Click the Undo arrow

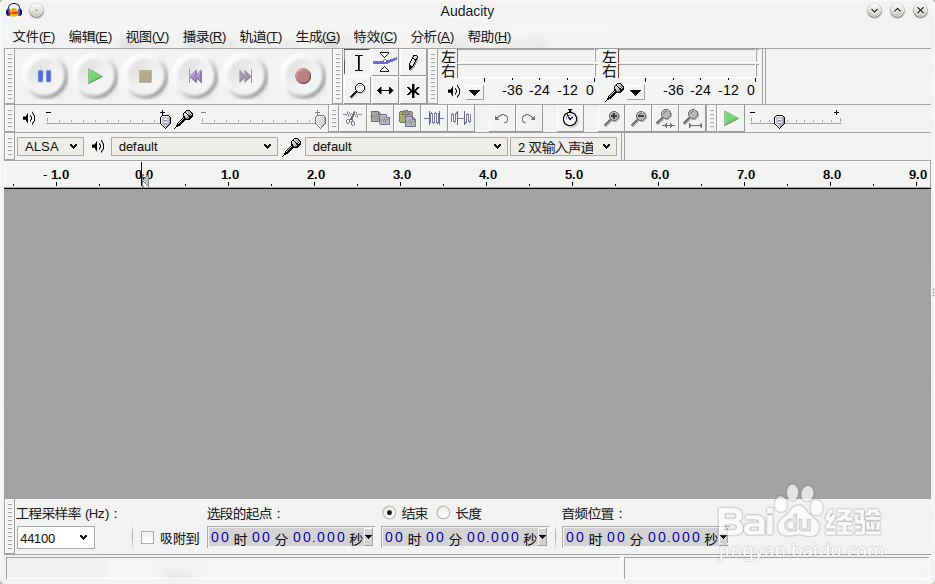[501, 119]
